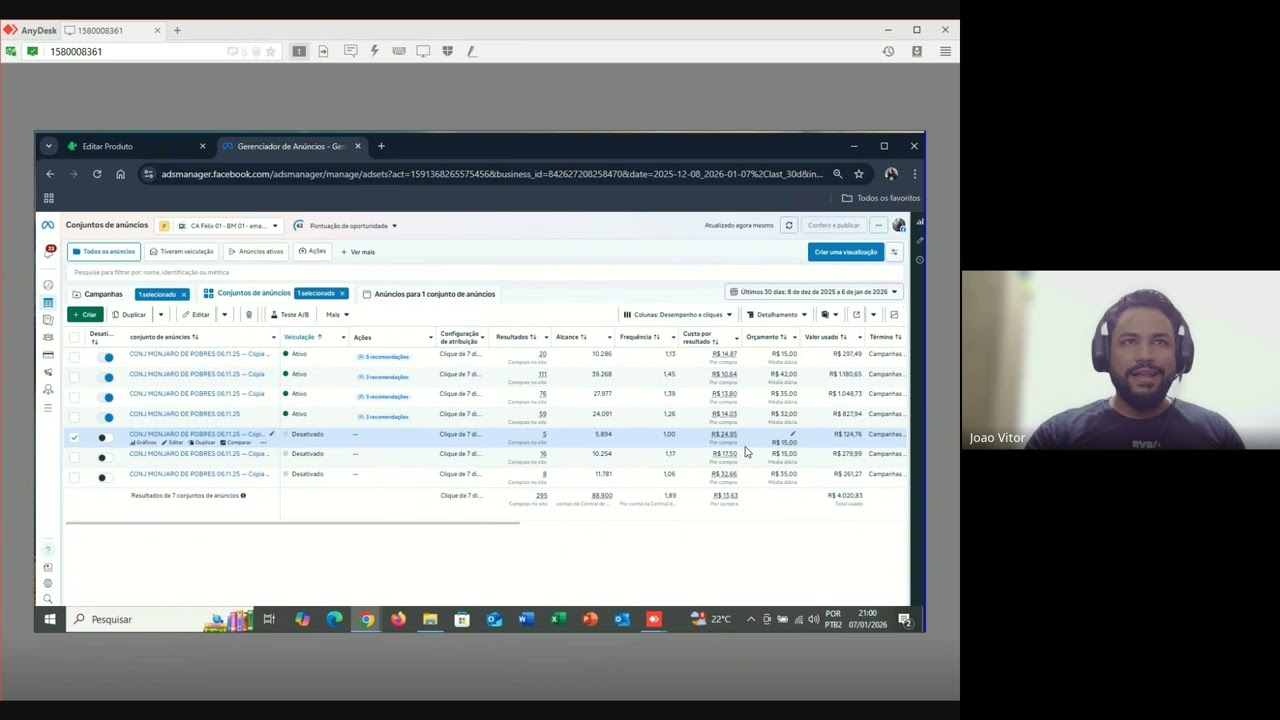Open AnyDesk keyboard settings icon
1280x720 pixels.
pos(399,51)
